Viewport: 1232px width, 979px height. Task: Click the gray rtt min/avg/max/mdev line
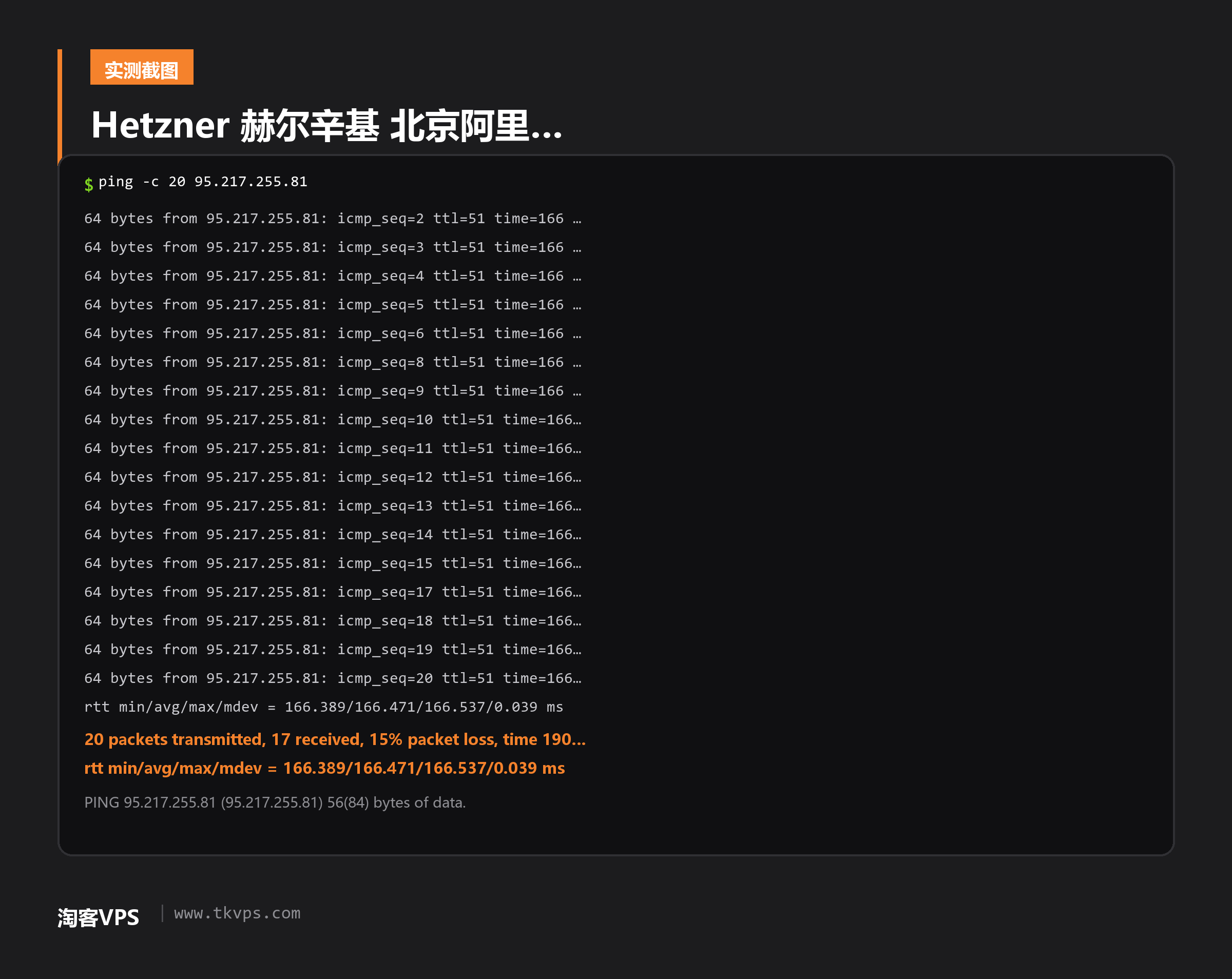coord(323,707)
